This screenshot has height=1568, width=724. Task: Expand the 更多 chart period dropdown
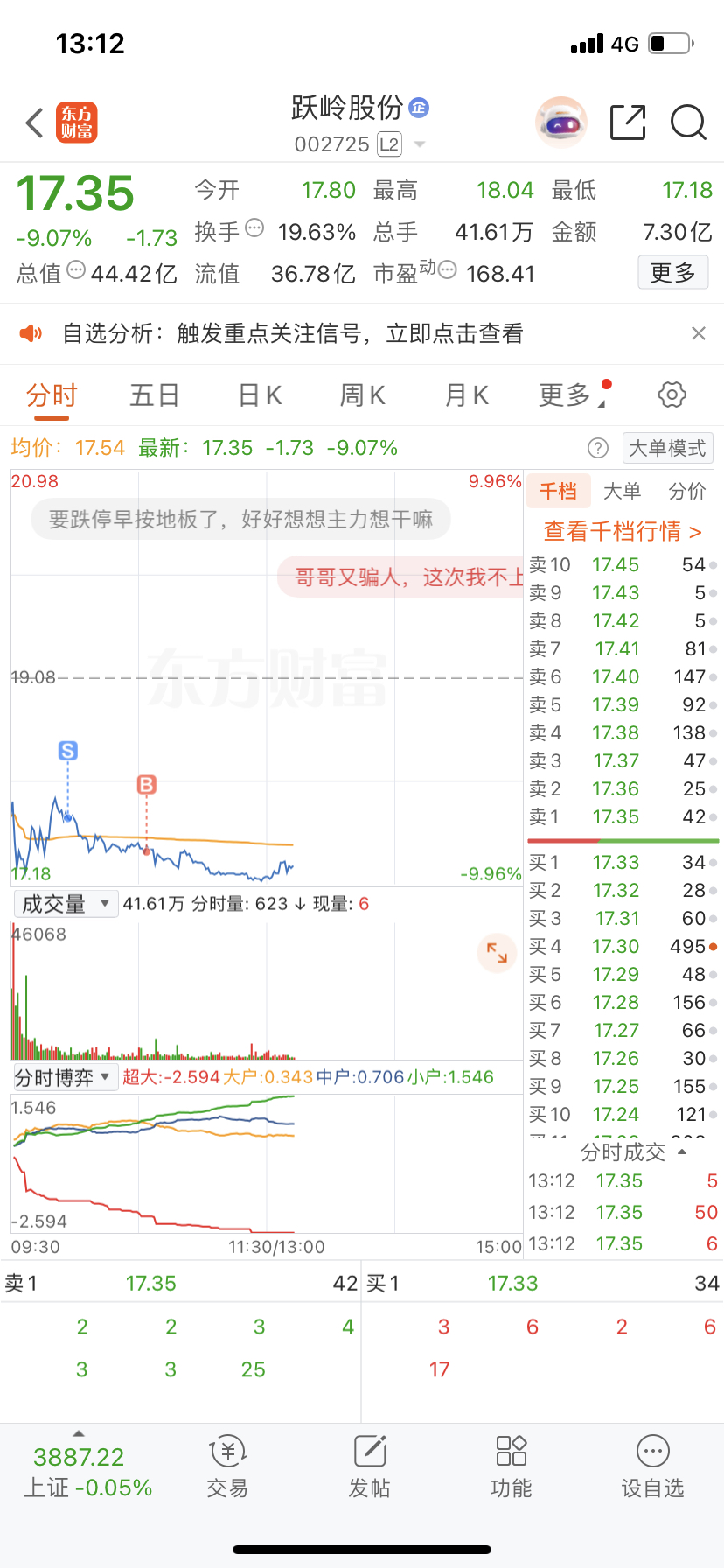[574, 395]
